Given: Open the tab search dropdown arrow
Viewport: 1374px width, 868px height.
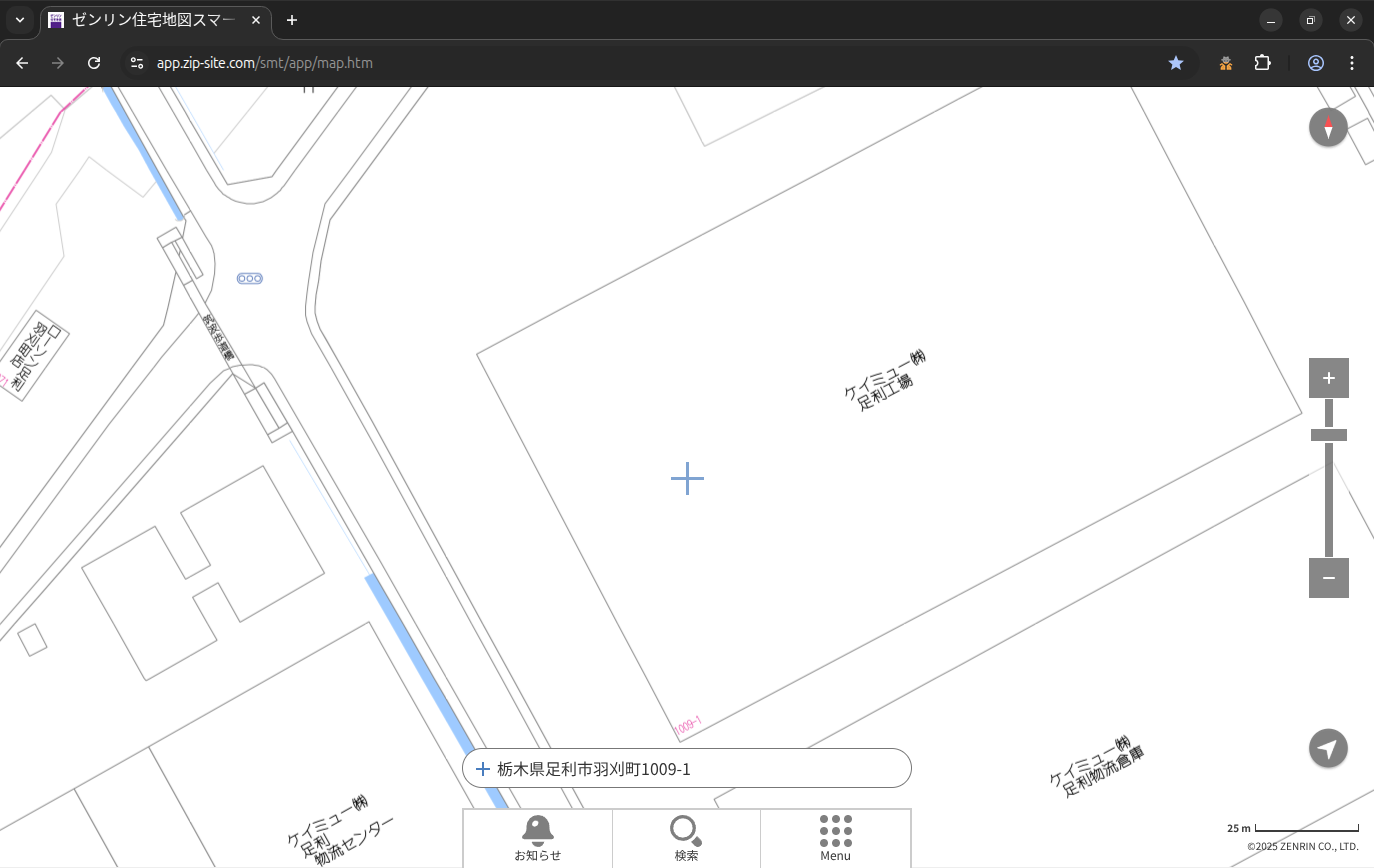Looking at the screenshot, I should coord(20,20).
